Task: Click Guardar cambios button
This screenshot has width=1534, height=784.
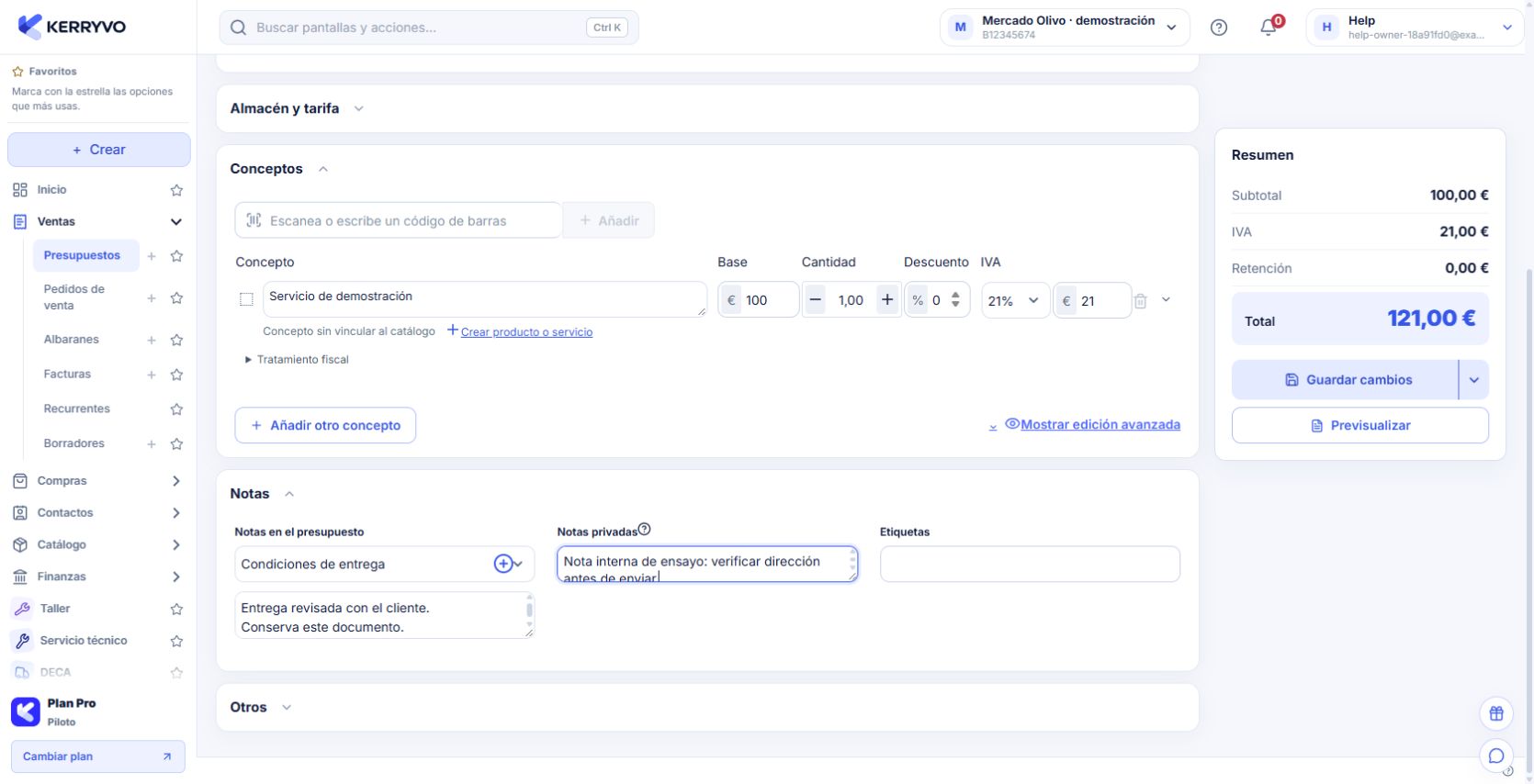Action: (x=1345, y=380)
